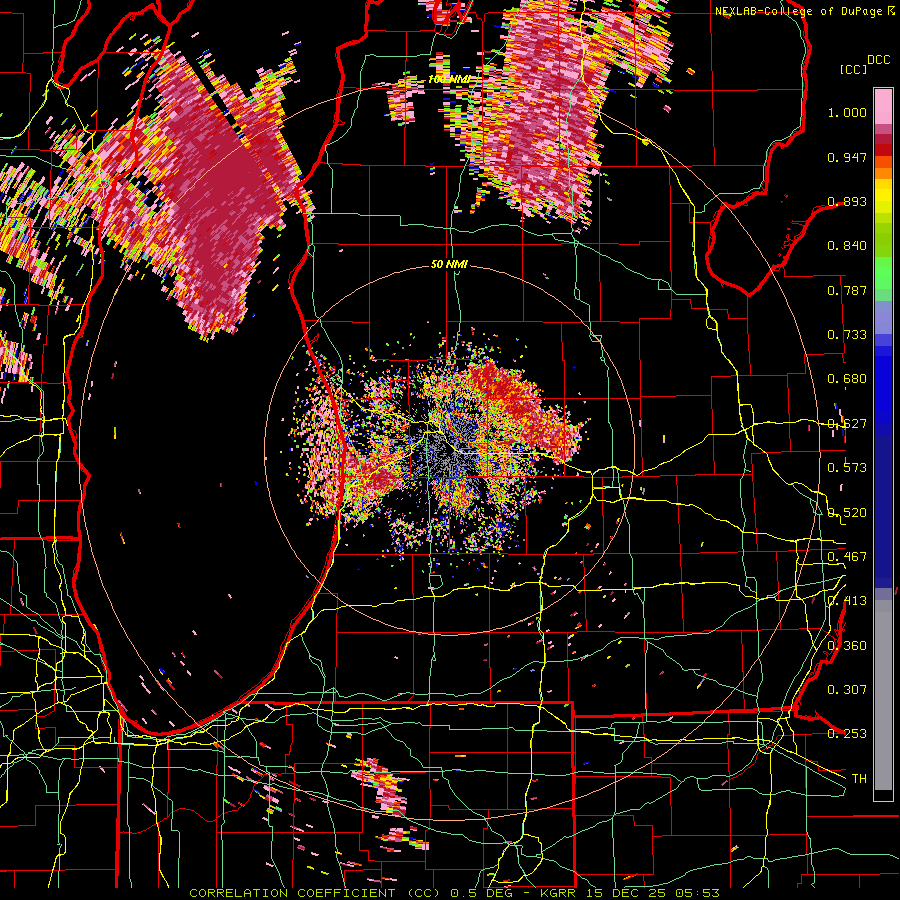900x900 pixels.
Task: Click the [CC] legend heading
Action: 854,69
